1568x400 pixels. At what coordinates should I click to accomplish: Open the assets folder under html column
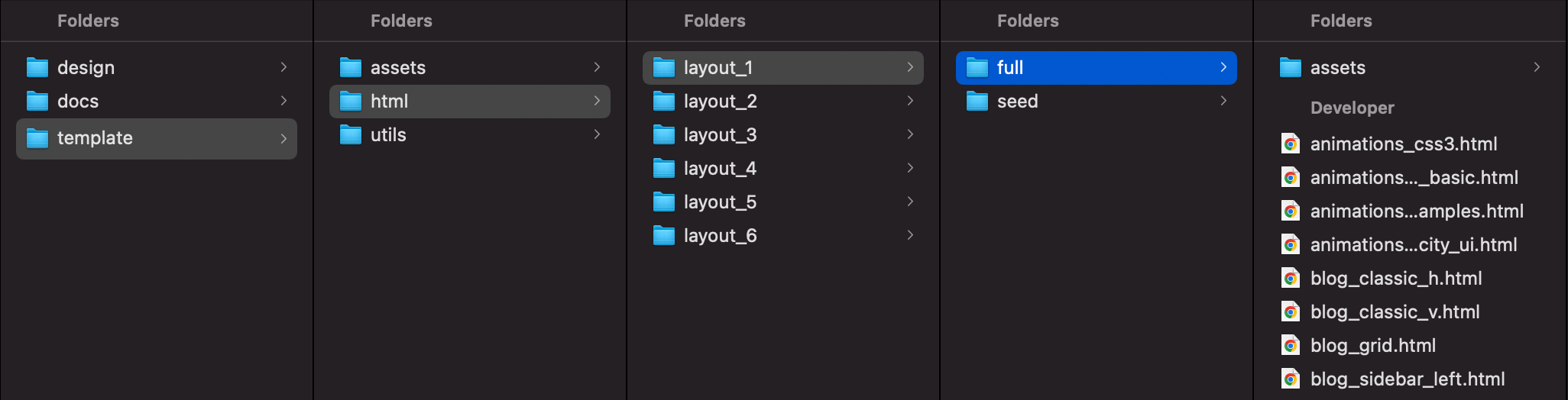pos(397,68)
